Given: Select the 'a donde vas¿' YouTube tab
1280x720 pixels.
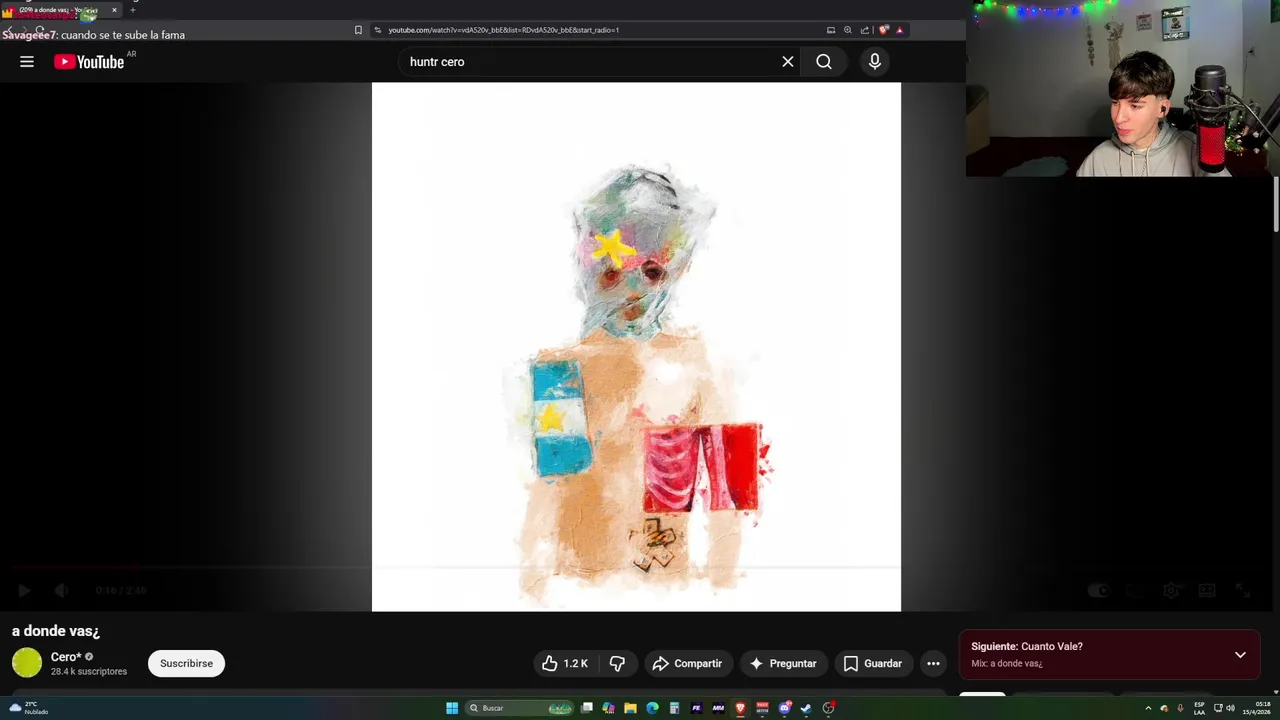Looking at the screenshot, I should point(60,10).
